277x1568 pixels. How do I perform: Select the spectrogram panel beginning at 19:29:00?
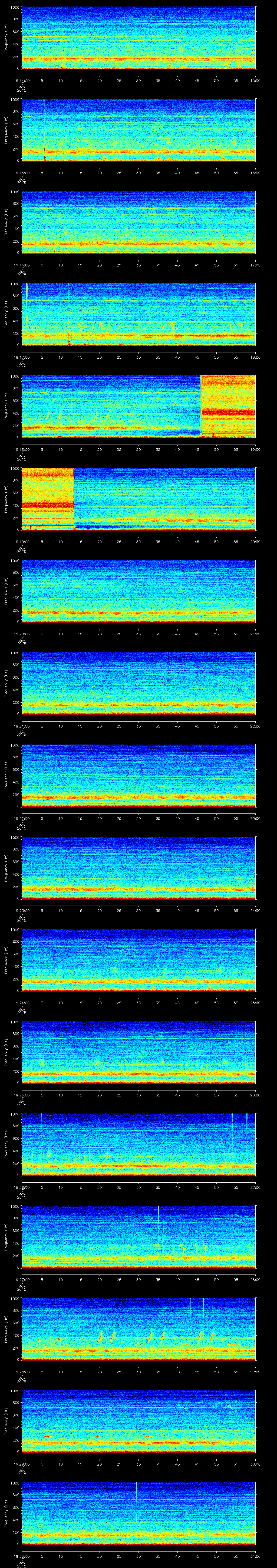pyautogui.click(x=138, y=1421)
